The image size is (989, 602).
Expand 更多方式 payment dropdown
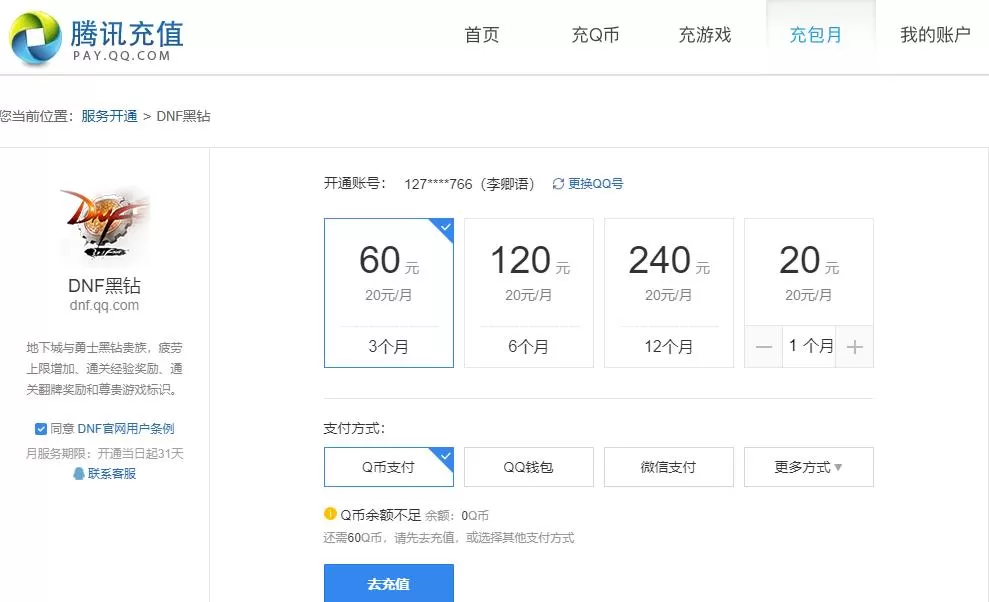tap(809, 467)
